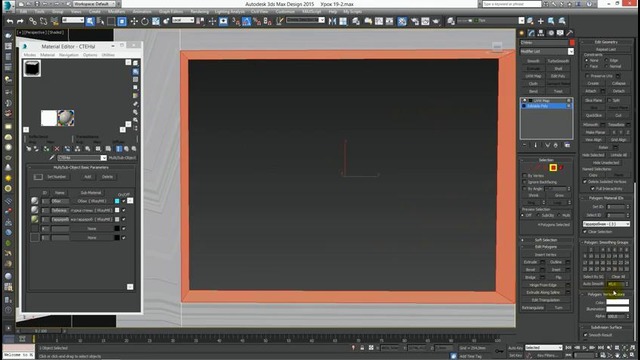Open the Utilities hammer panel tab
The width and height of the screenshot is (640, 360).
(570, 33)
